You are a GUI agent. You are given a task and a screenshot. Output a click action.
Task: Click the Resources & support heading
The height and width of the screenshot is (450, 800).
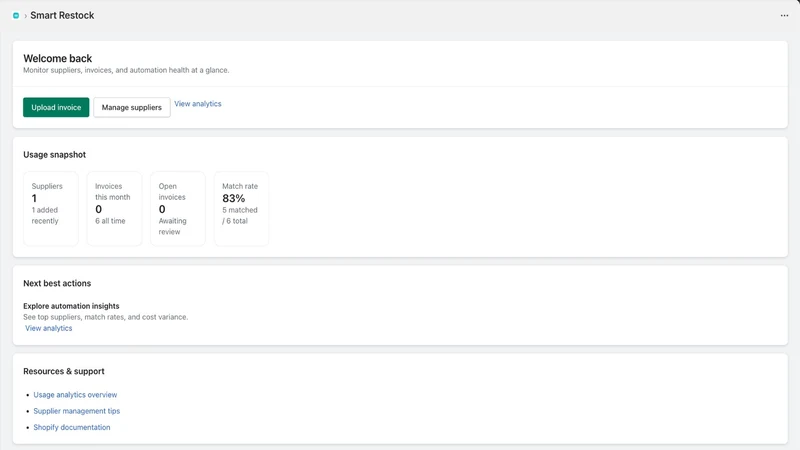pos(64,371)
